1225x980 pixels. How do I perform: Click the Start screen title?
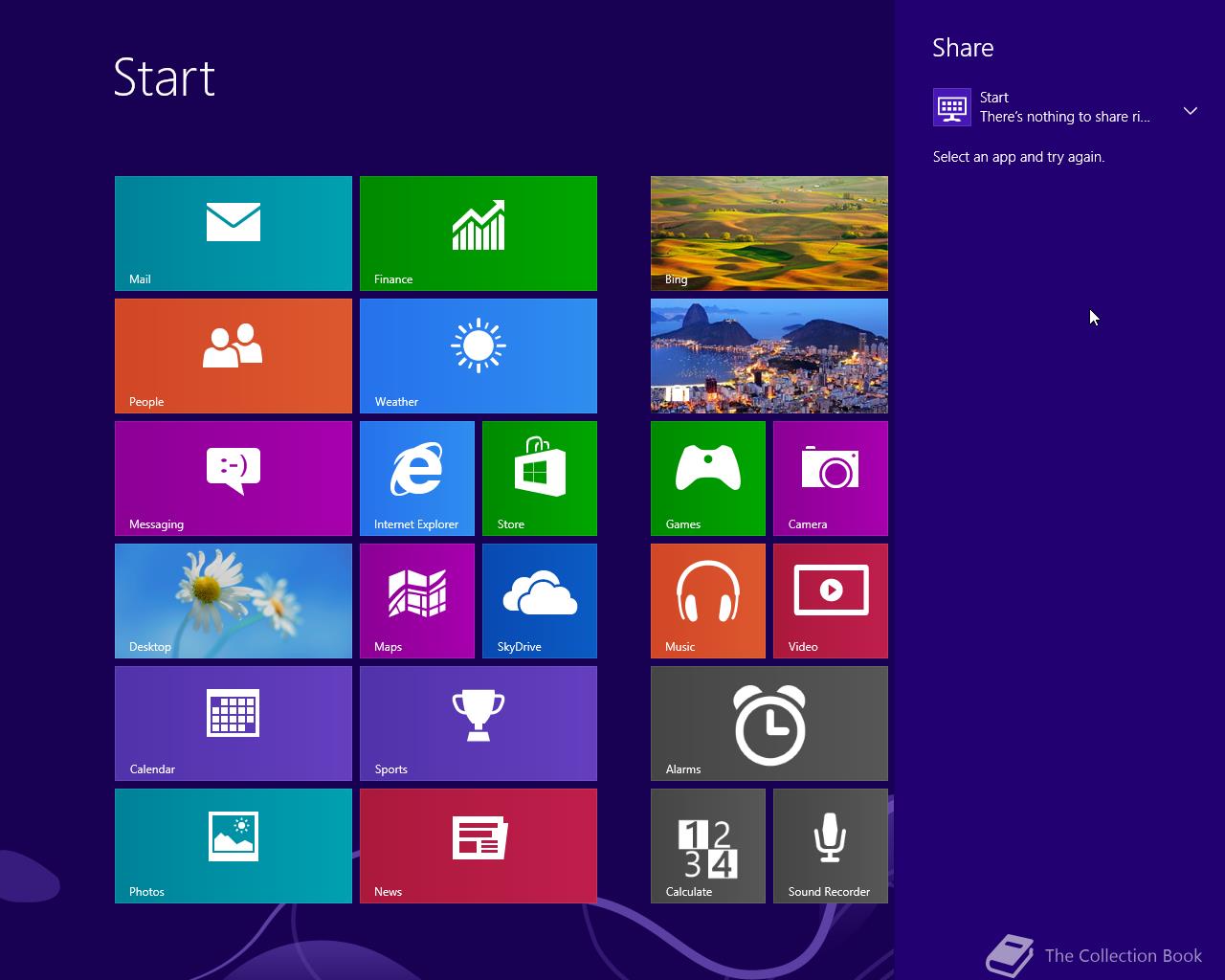[x=165, y=78]
